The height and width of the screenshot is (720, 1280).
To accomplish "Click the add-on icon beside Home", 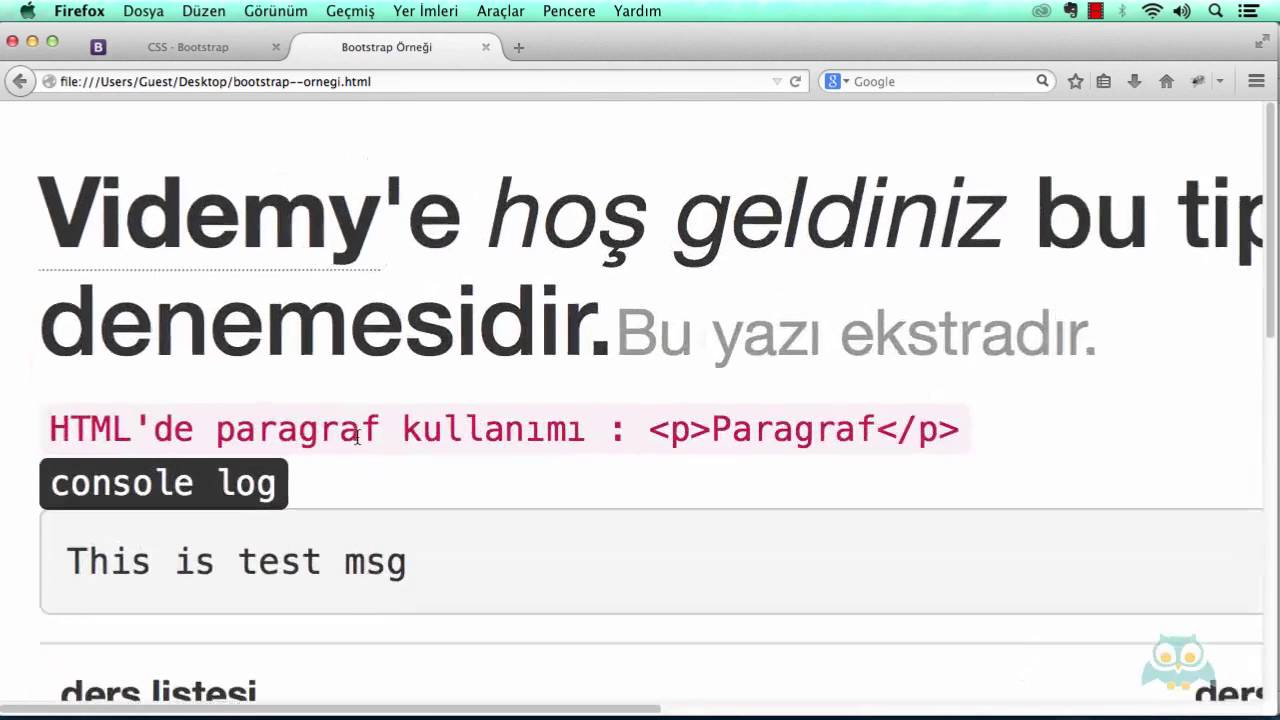I will pos(1197,82).
